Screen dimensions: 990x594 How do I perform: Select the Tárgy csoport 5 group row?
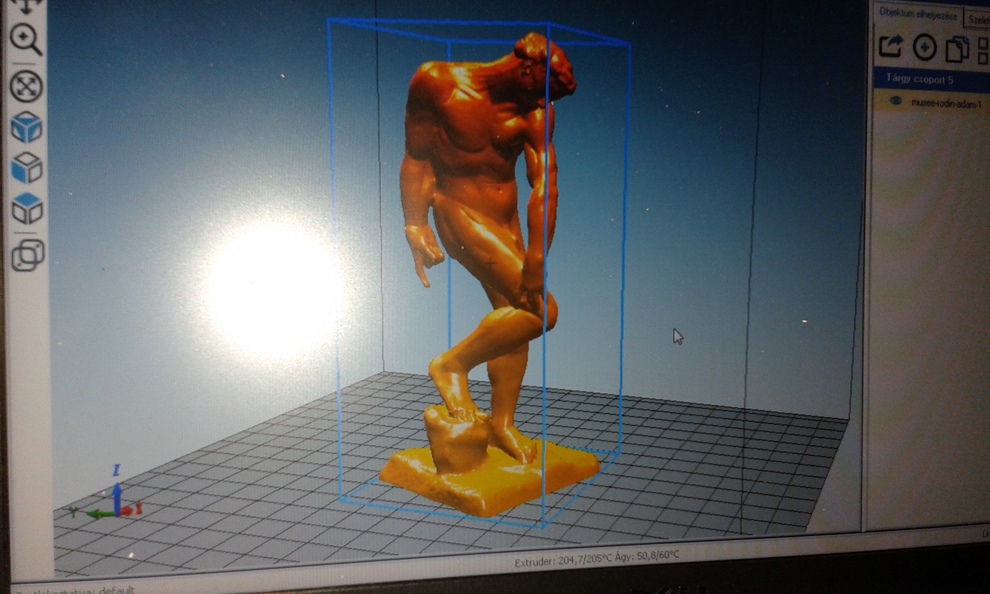click(x=925, y=79)
